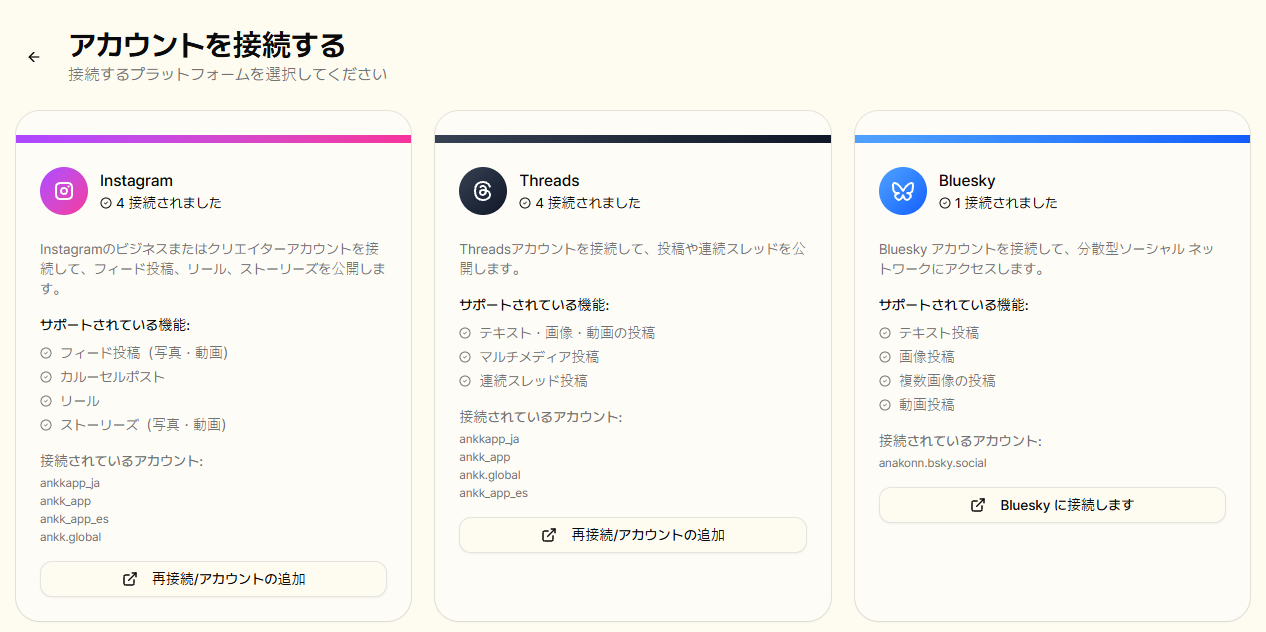Click the Instagram logo icon
The height and width of the screenshot is (632, 1266).
pos(64,191)
